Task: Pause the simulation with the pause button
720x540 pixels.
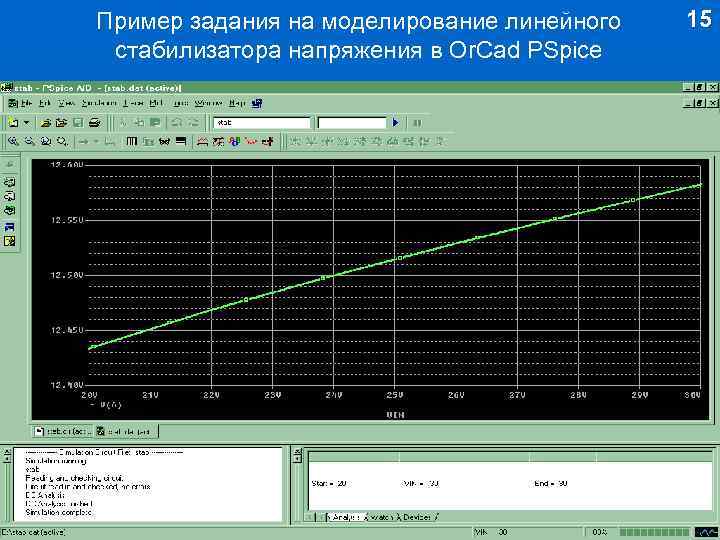Action: [417, 123]
